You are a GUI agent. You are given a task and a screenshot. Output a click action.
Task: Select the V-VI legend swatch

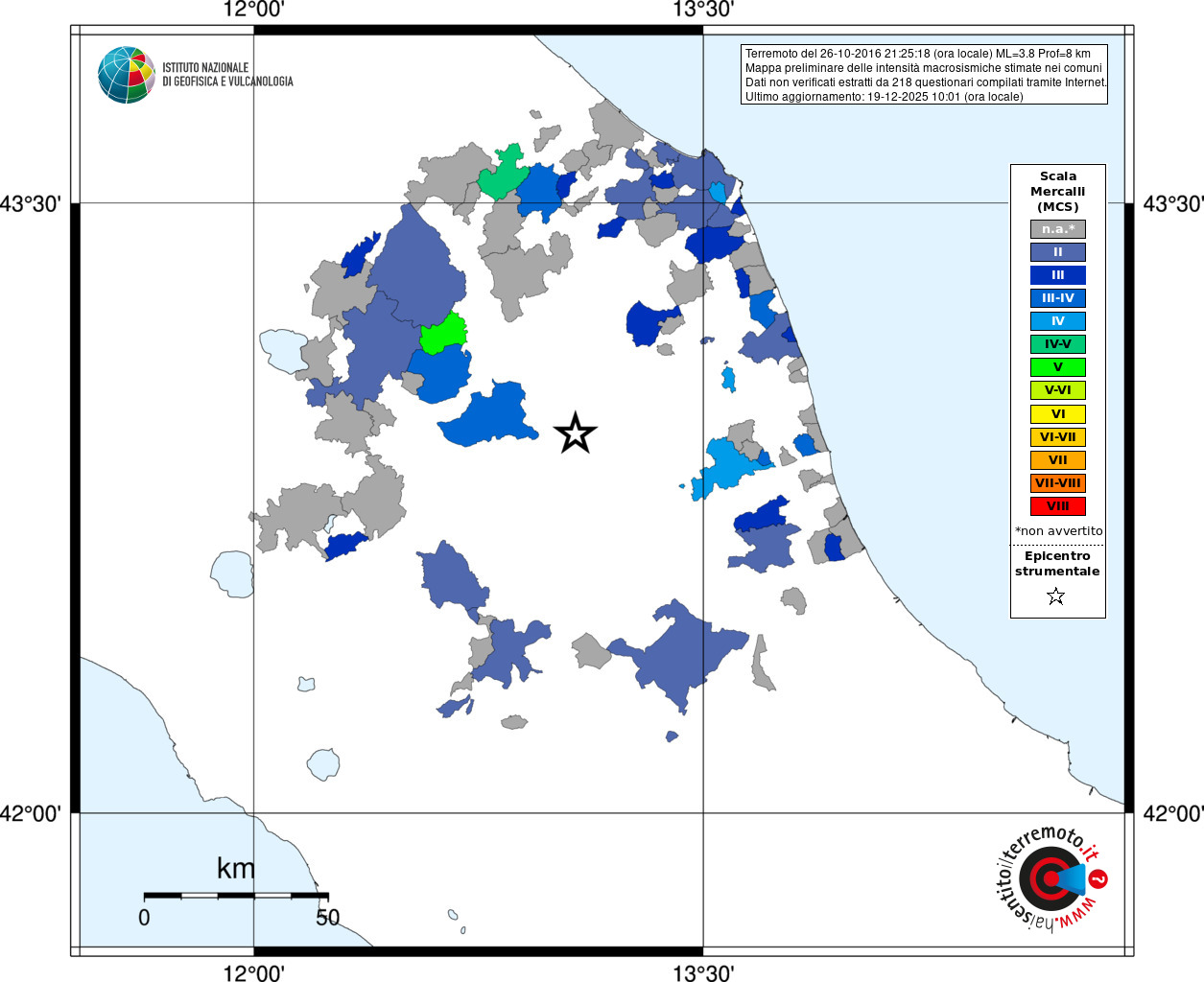[1058, 390]
